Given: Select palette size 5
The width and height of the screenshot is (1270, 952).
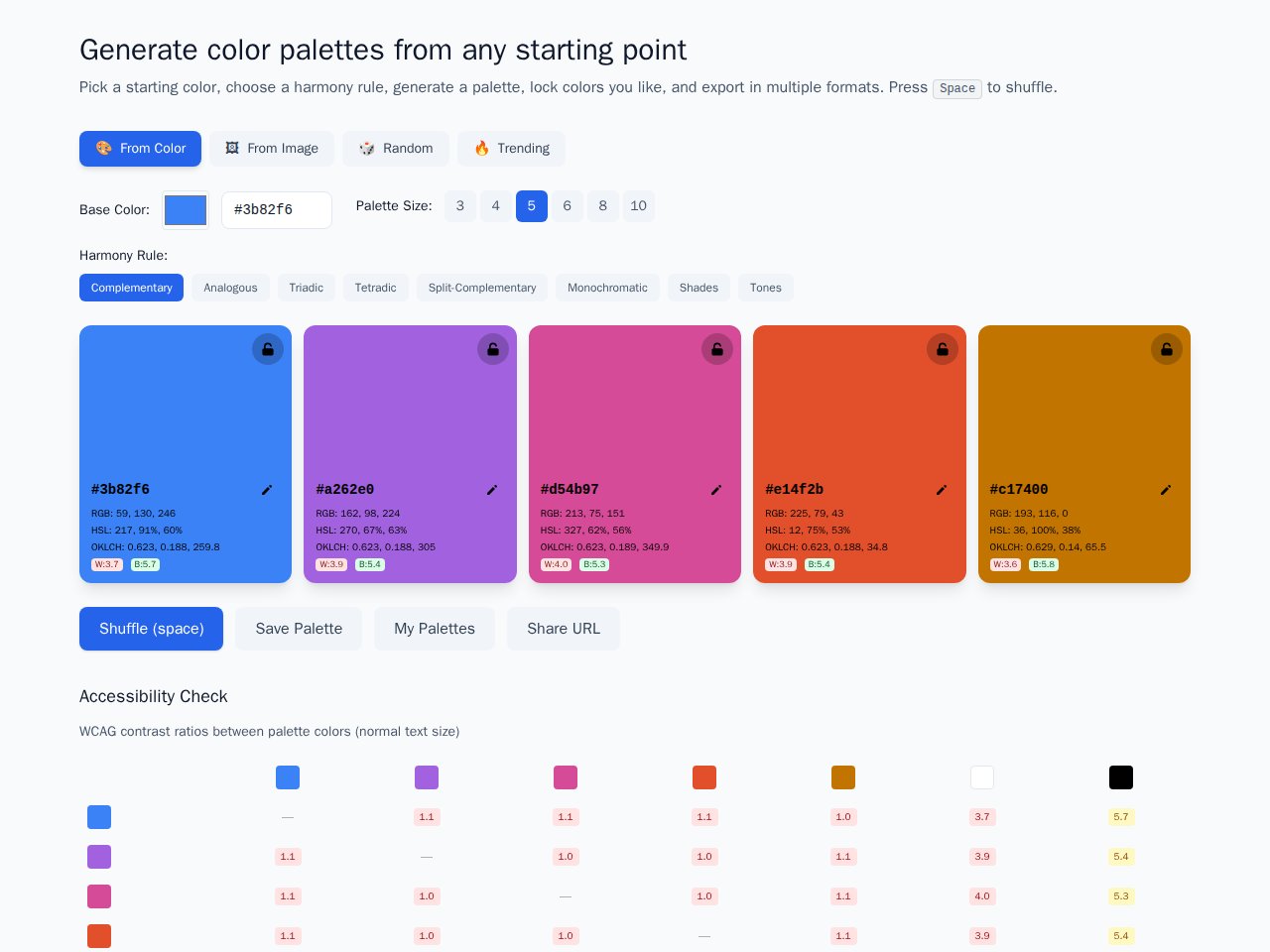Looking at the screenshot, I should point(532,206).
